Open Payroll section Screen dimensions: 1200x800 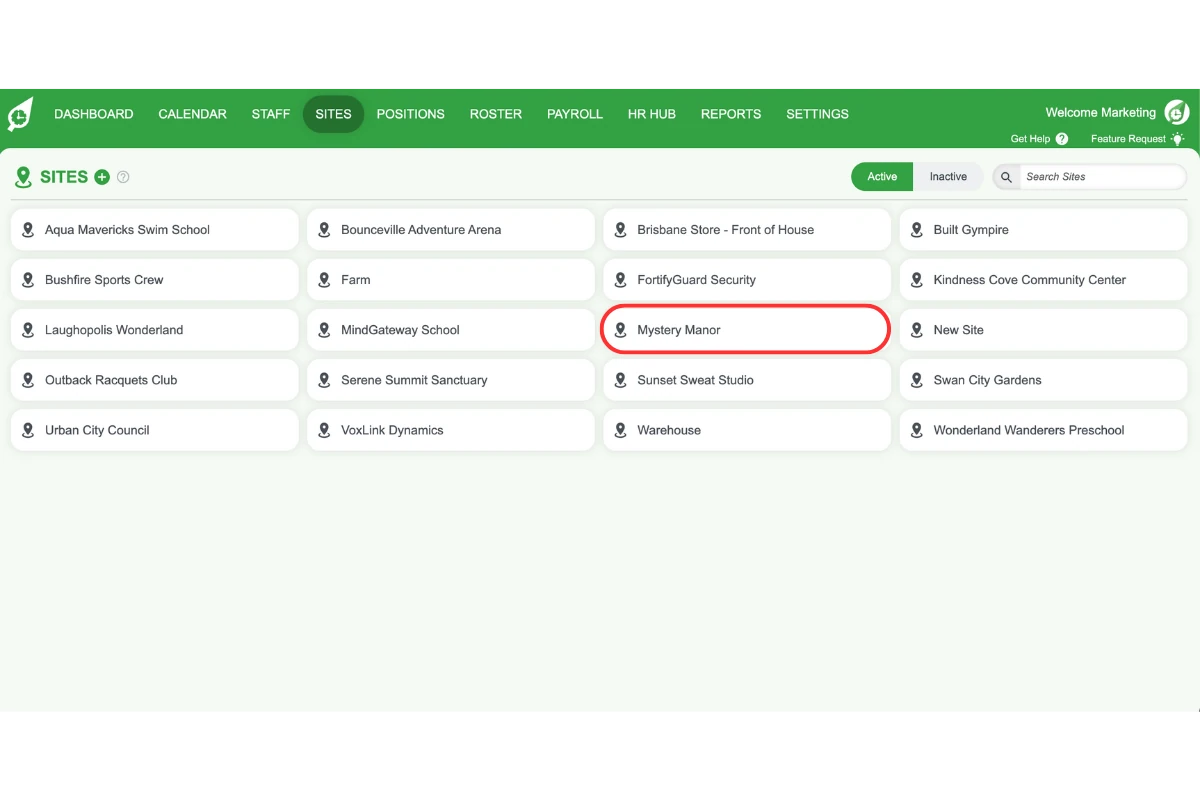[575, 114]
